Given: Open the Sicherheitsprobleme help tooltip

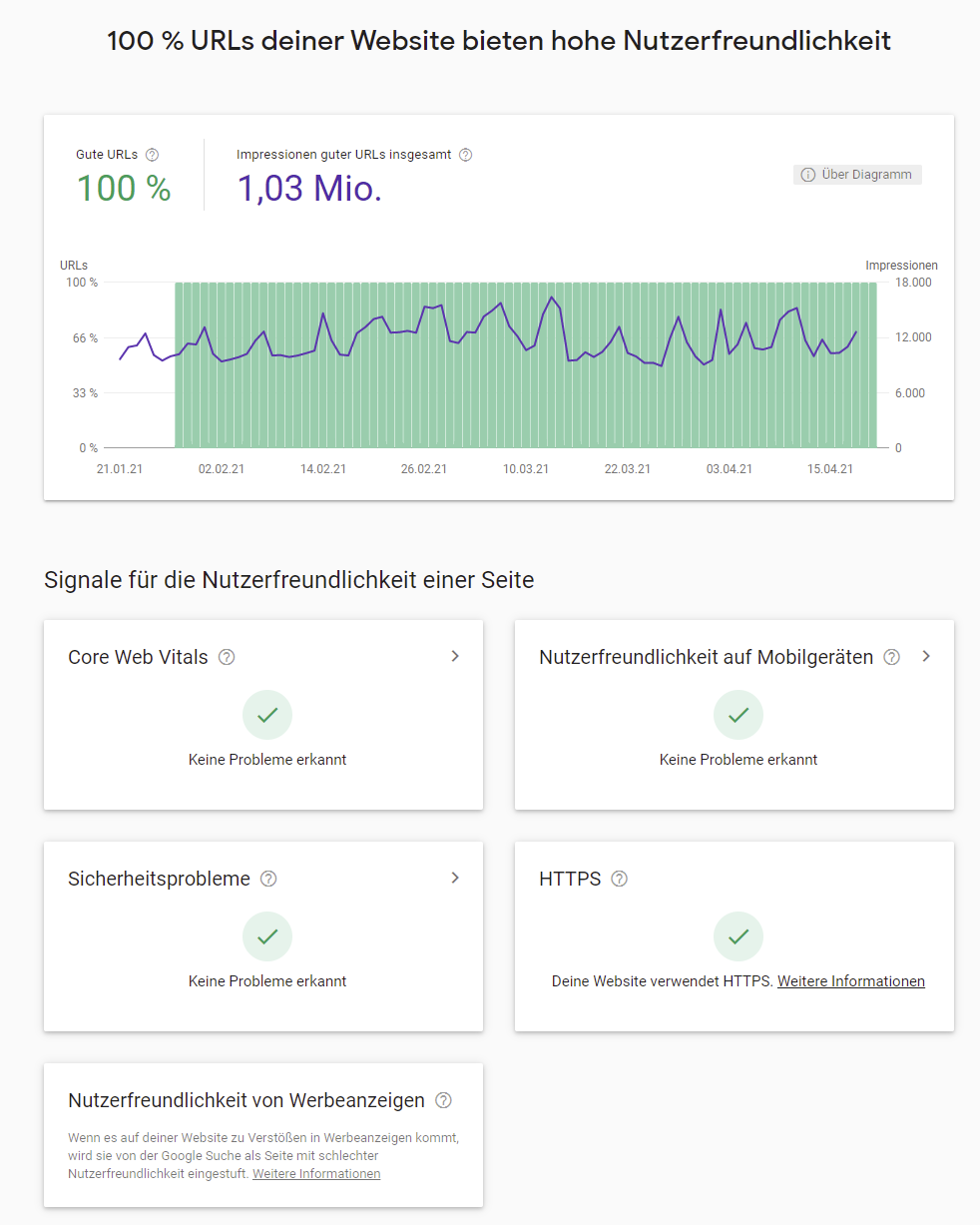Looking at the screenshot, I should click(267, 879).
